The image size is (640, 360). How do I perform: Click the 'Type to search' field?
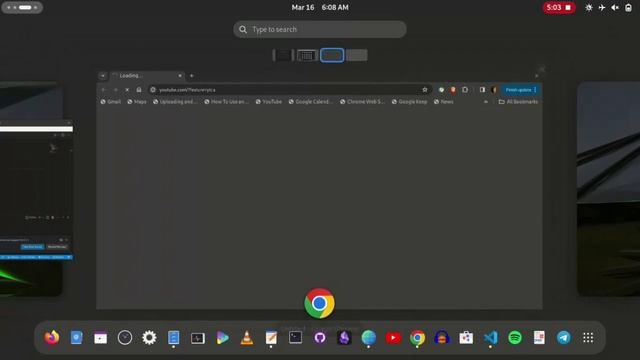click(x=320, y=29)
